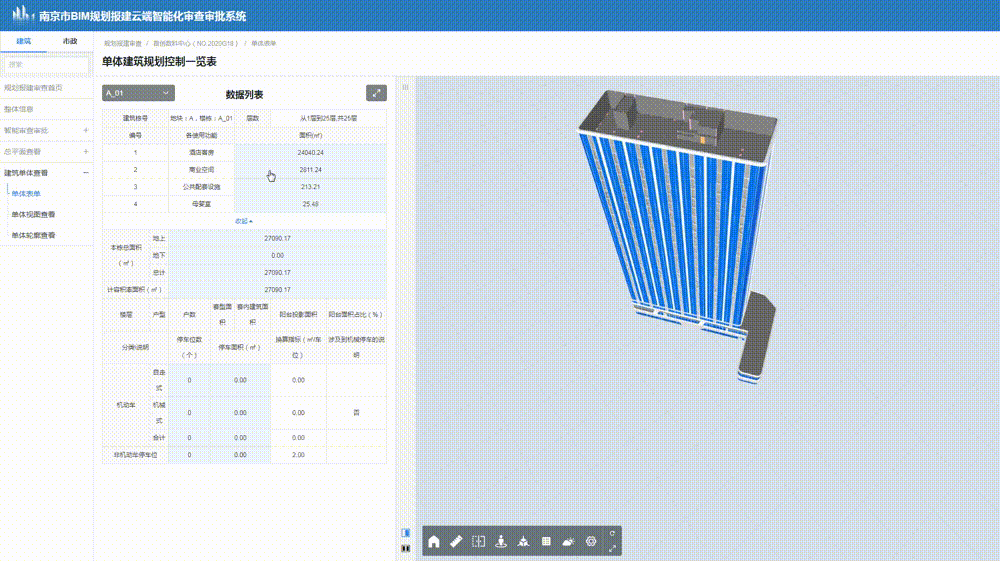This screenshot has height=561, width=1000.
Task: Click the 酒店客房 function cell
Action: point(202,153)
